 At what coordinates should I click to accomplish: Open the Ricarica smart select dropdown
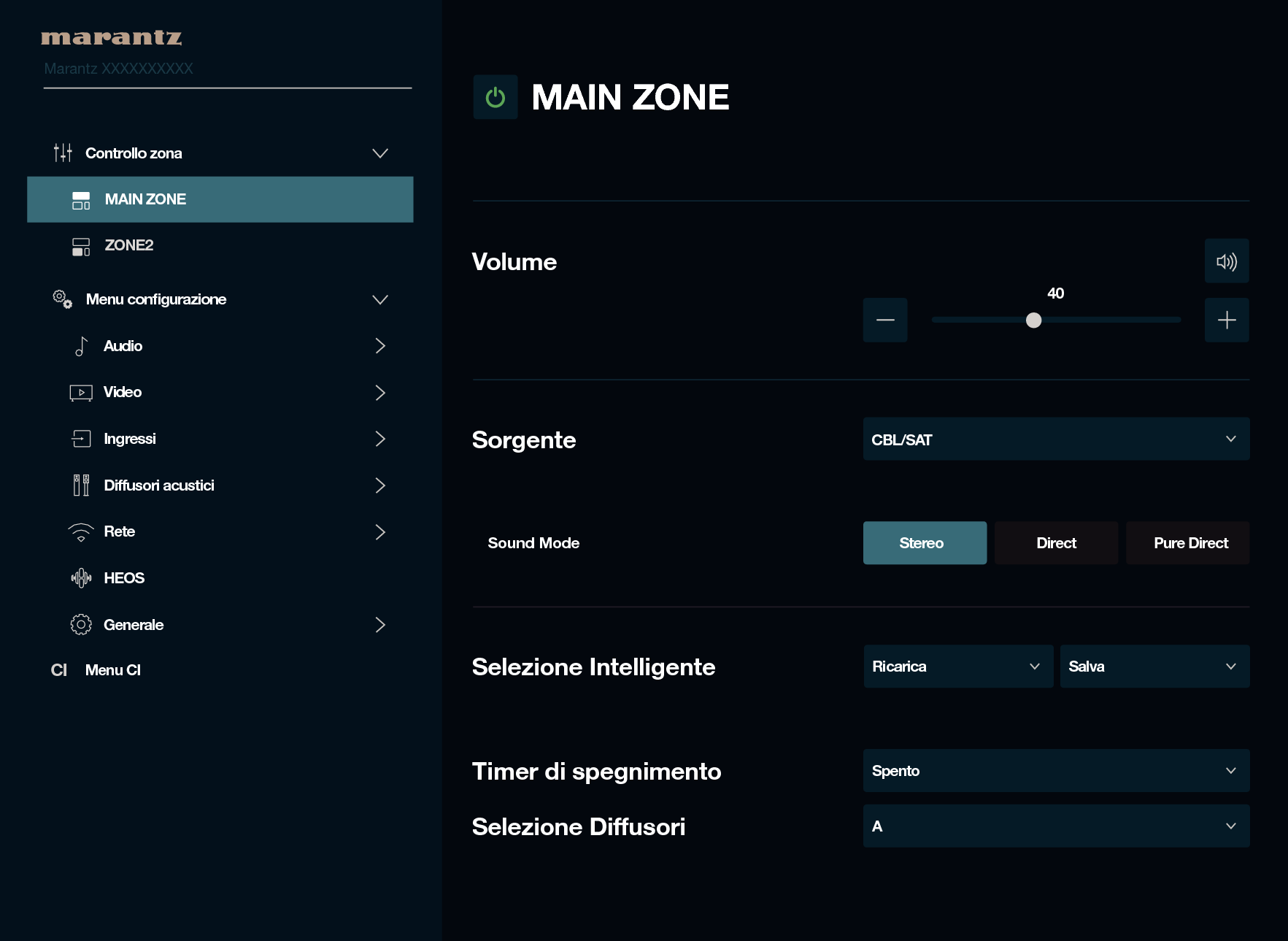(x=957, y=667)
